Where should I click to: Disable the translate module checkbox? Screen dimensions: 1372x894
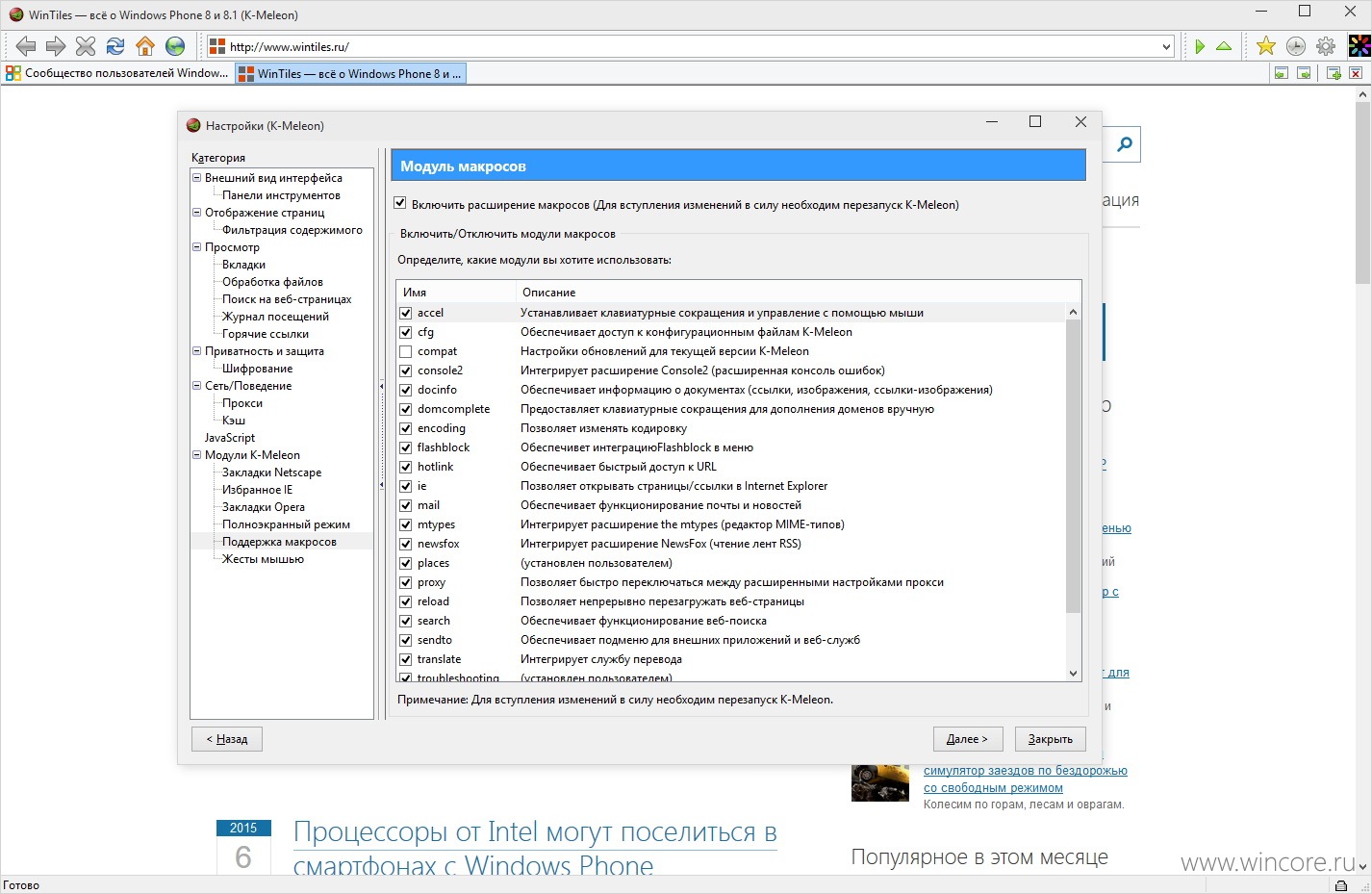tap(406, 659)
